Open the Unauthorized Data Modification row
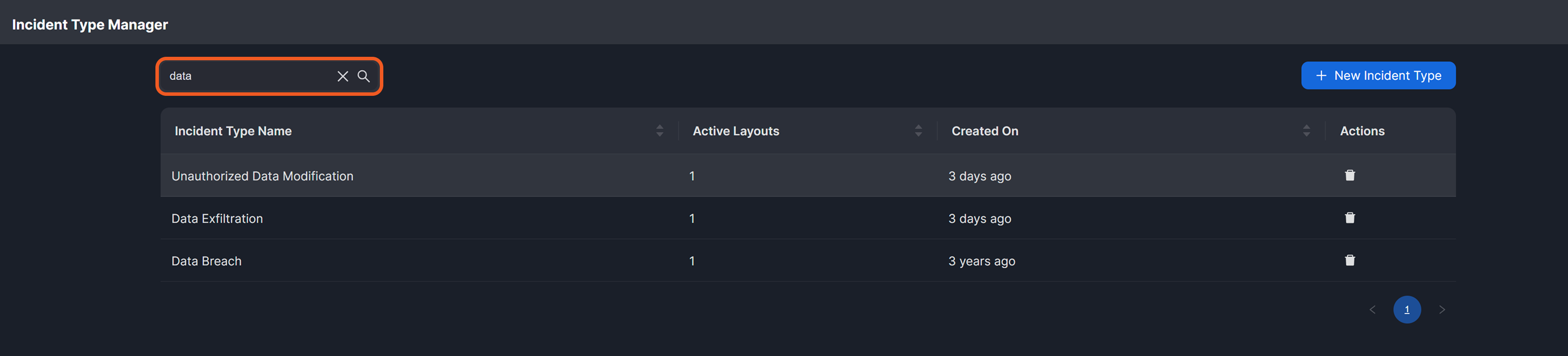This screenshot has height=356, width=1568. pyautogui.click(x=262, y=176)
